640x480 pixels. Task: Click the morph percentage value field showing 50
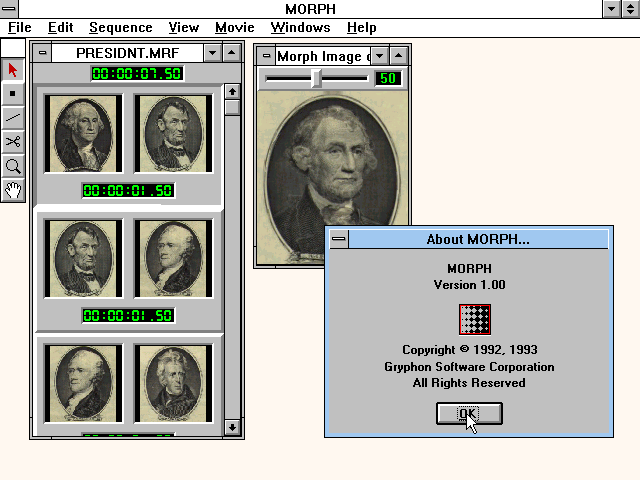(x=388, y=78)
